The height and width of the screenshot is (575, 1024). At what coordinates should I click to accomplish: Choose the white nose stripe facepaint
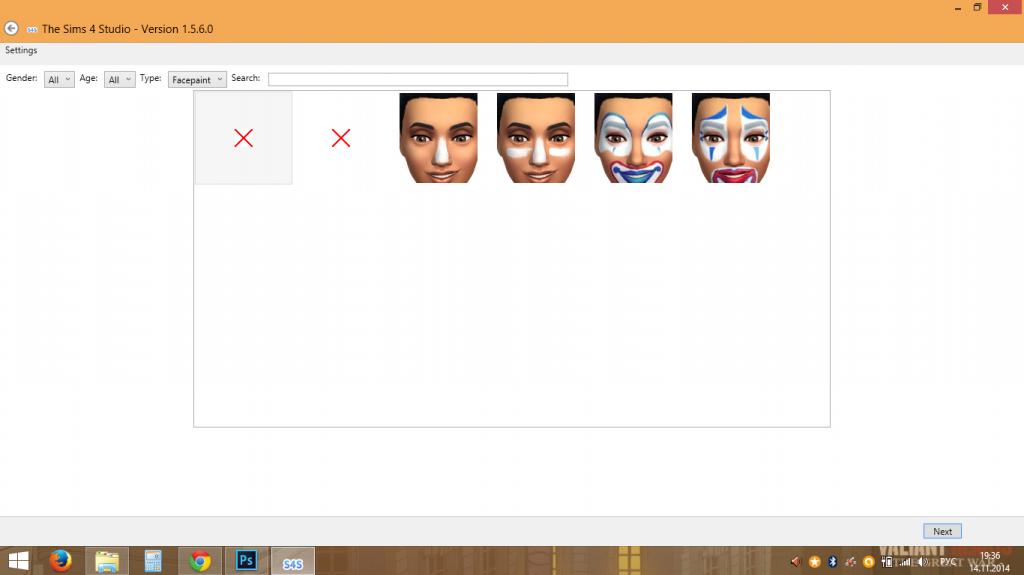438,138
